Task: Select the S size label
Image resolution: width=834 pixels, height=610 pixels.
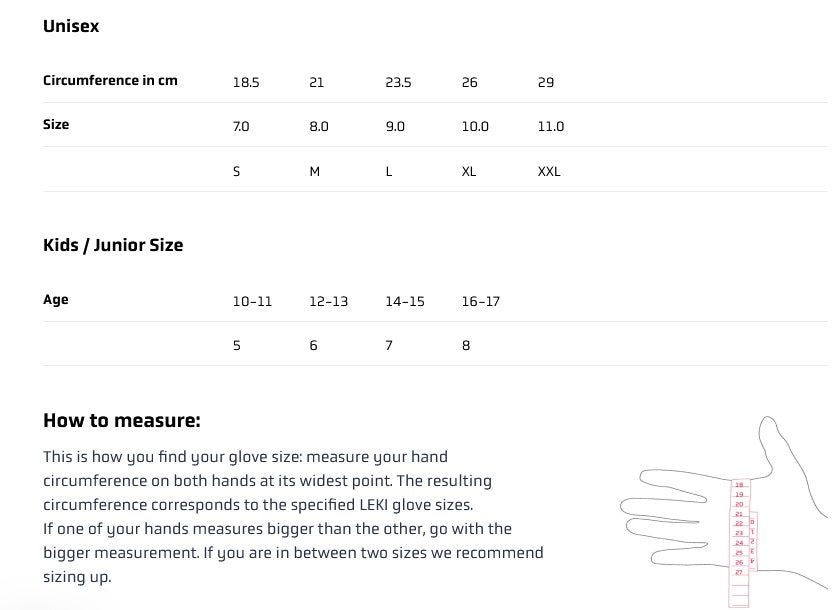Action: 236,171
